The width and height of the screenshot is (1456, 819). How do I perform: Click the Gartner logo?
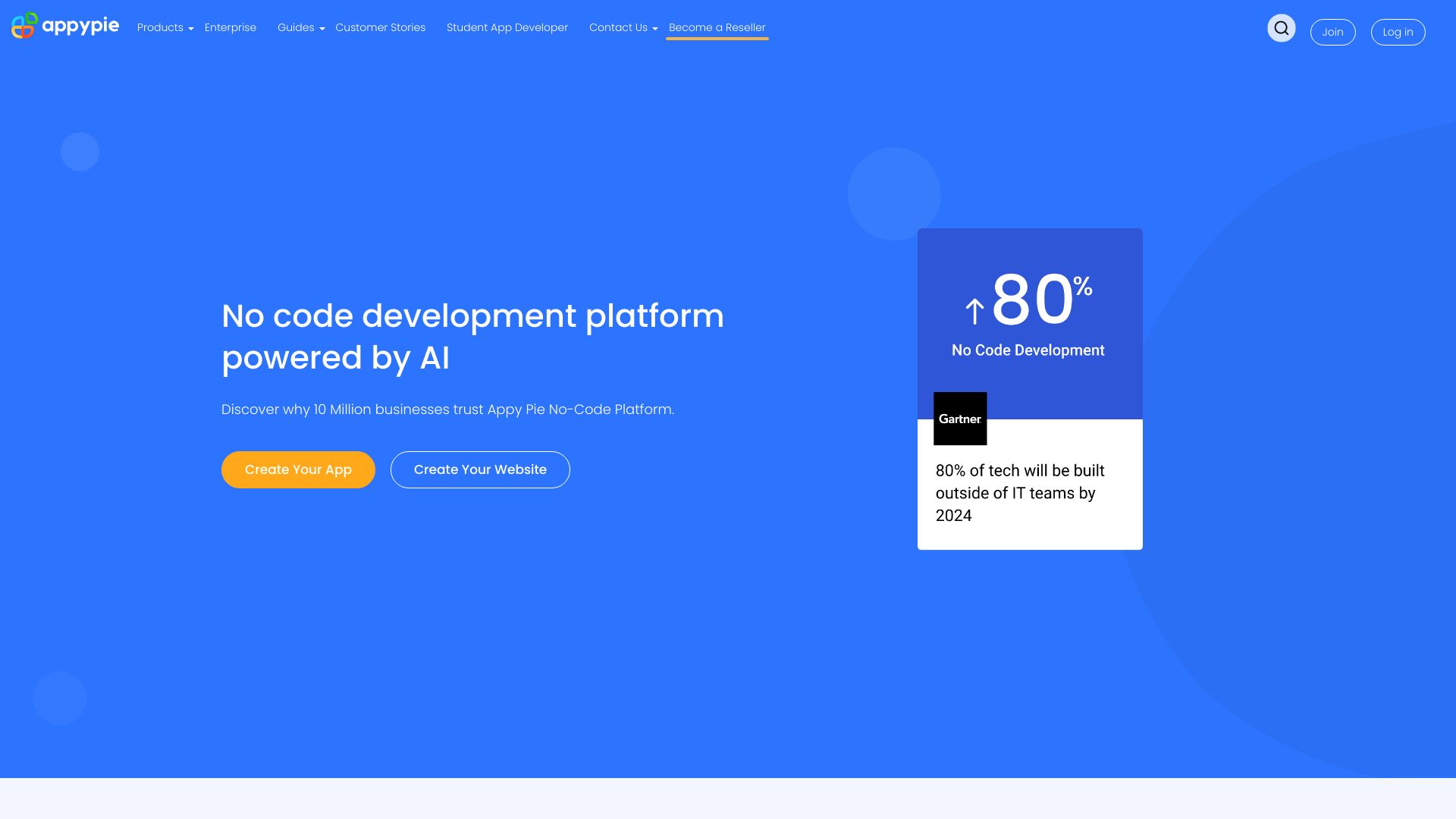[x=959, y=419]
